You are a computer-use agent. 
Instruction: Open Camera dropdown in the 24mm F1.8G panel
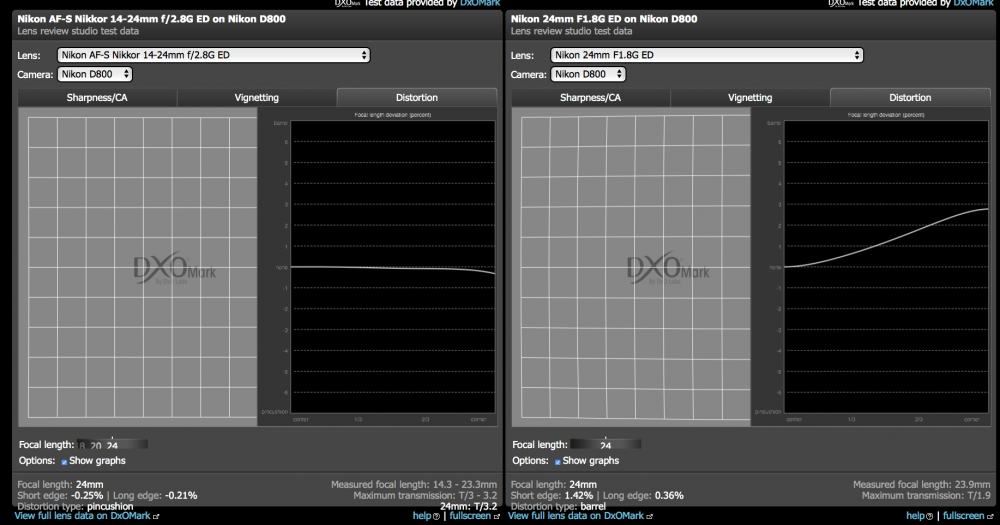click(588, 74)
